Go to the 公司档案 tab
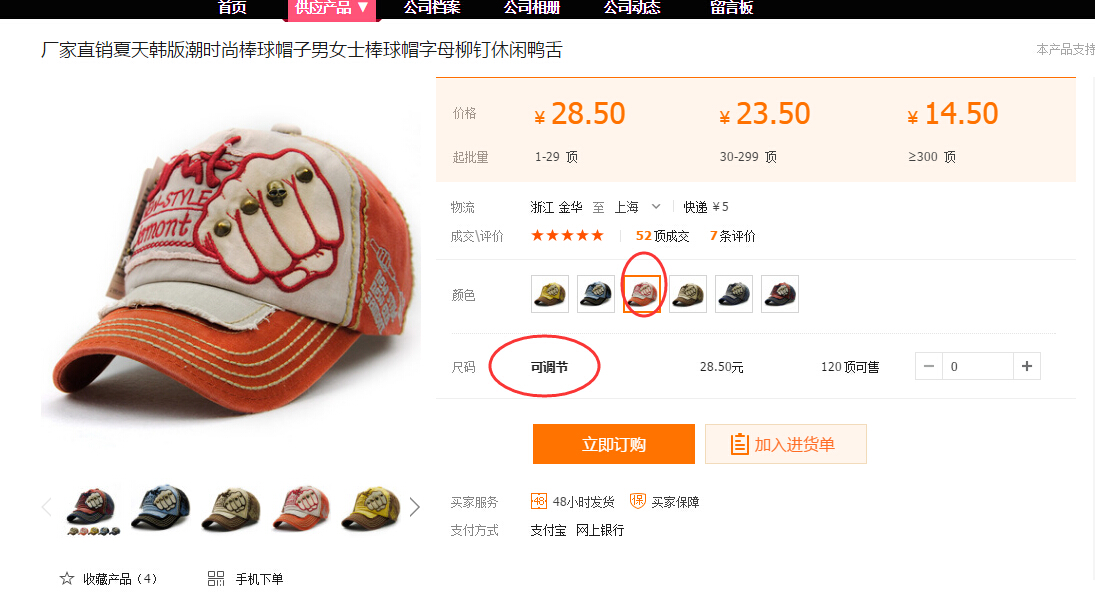 (x=432, y=8)
